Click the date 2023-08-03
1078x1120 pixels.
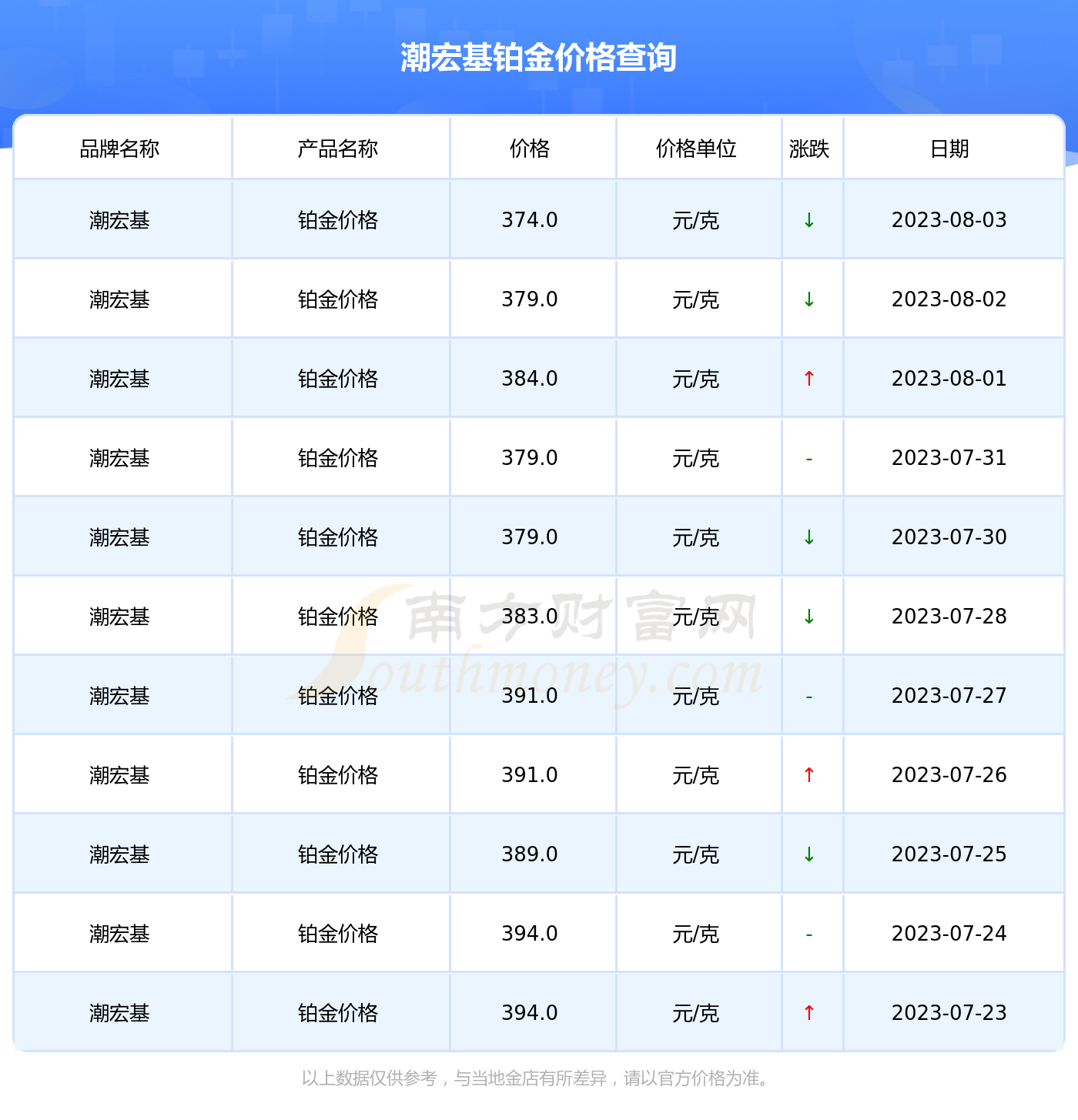click(x=949, y=220)
